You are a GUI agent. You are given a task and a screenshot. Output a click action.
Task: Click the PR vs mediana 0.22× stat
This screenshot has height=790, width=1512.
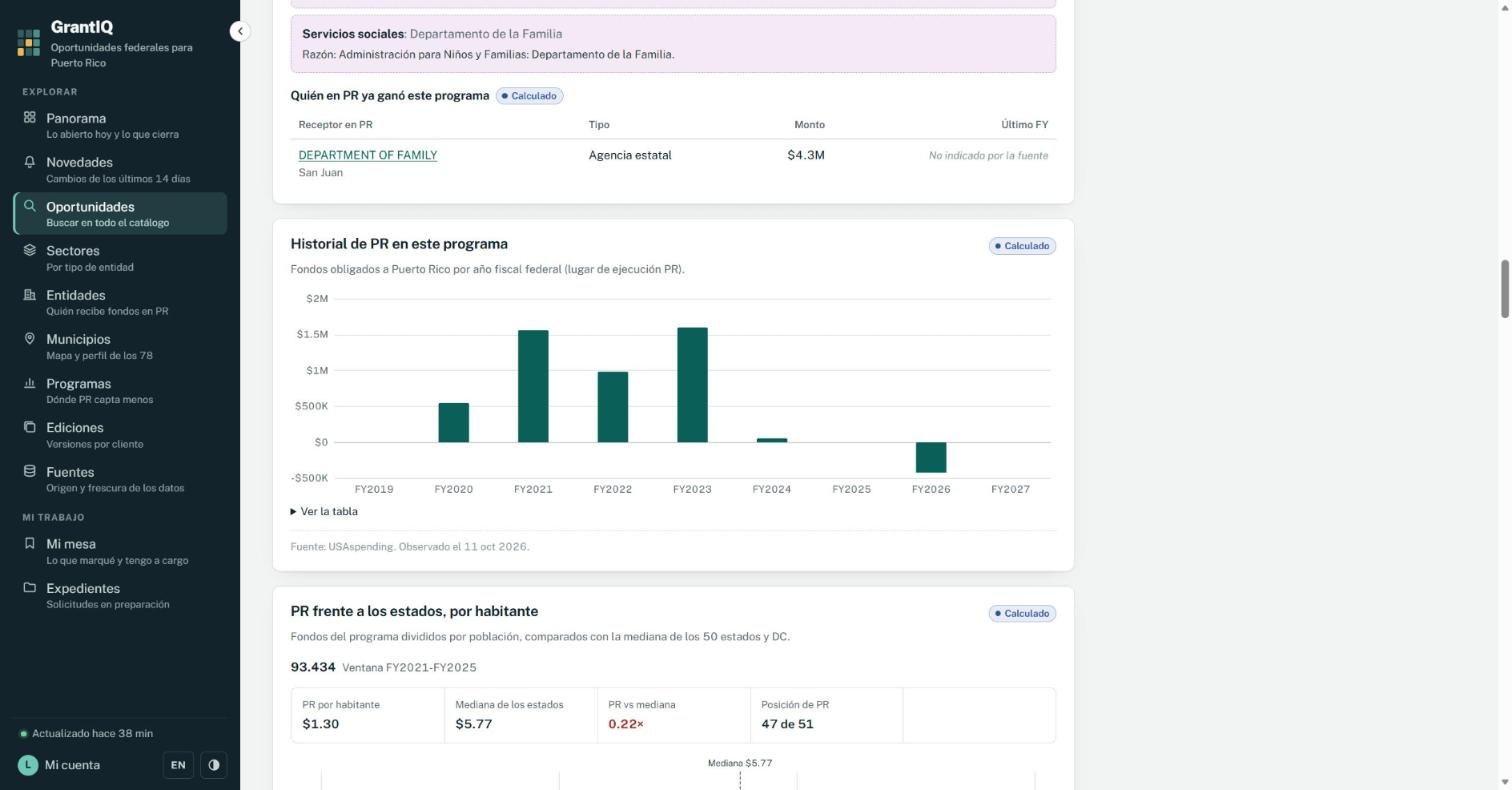tap(673, 715)
